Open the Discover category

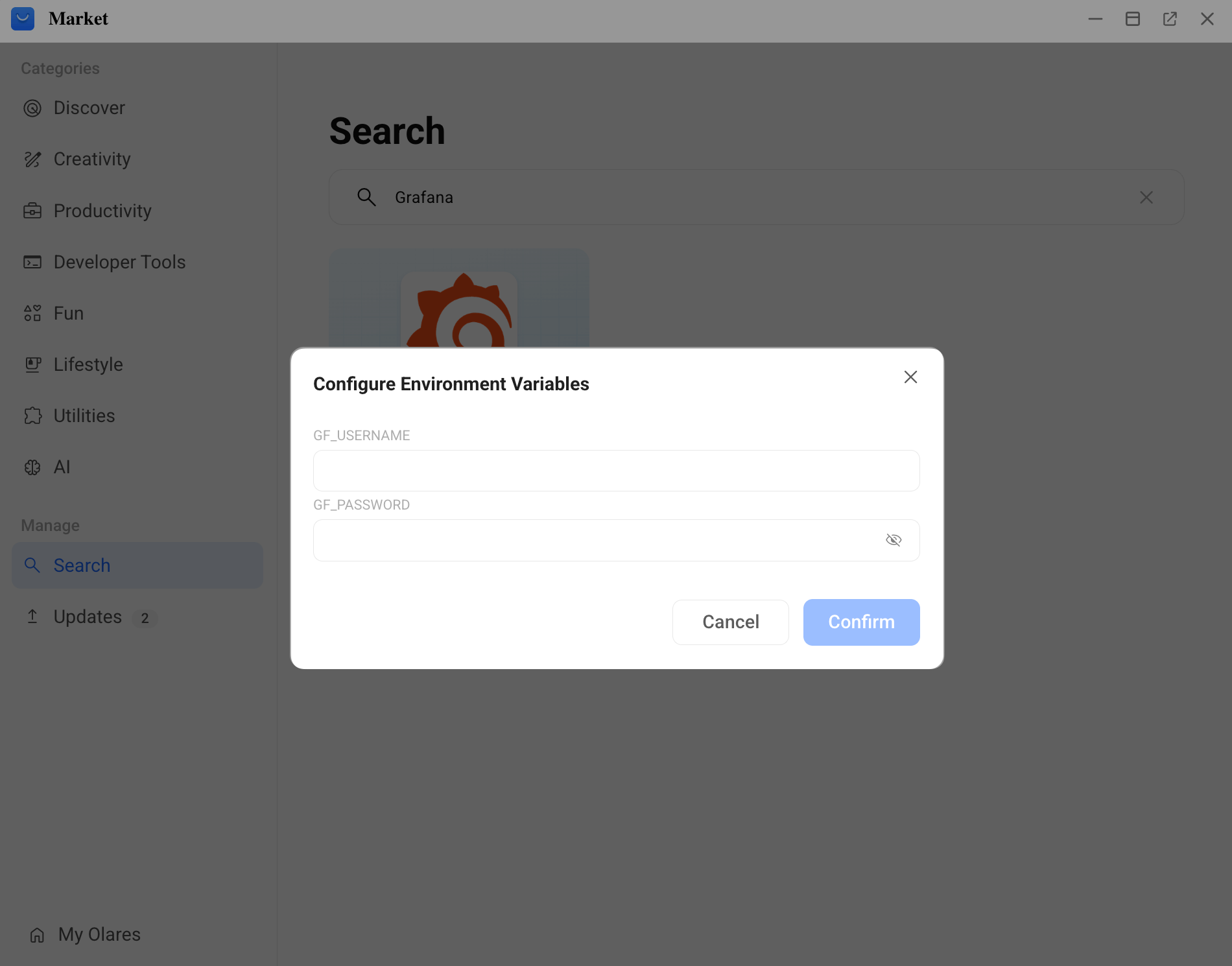(x=89, y=108)
